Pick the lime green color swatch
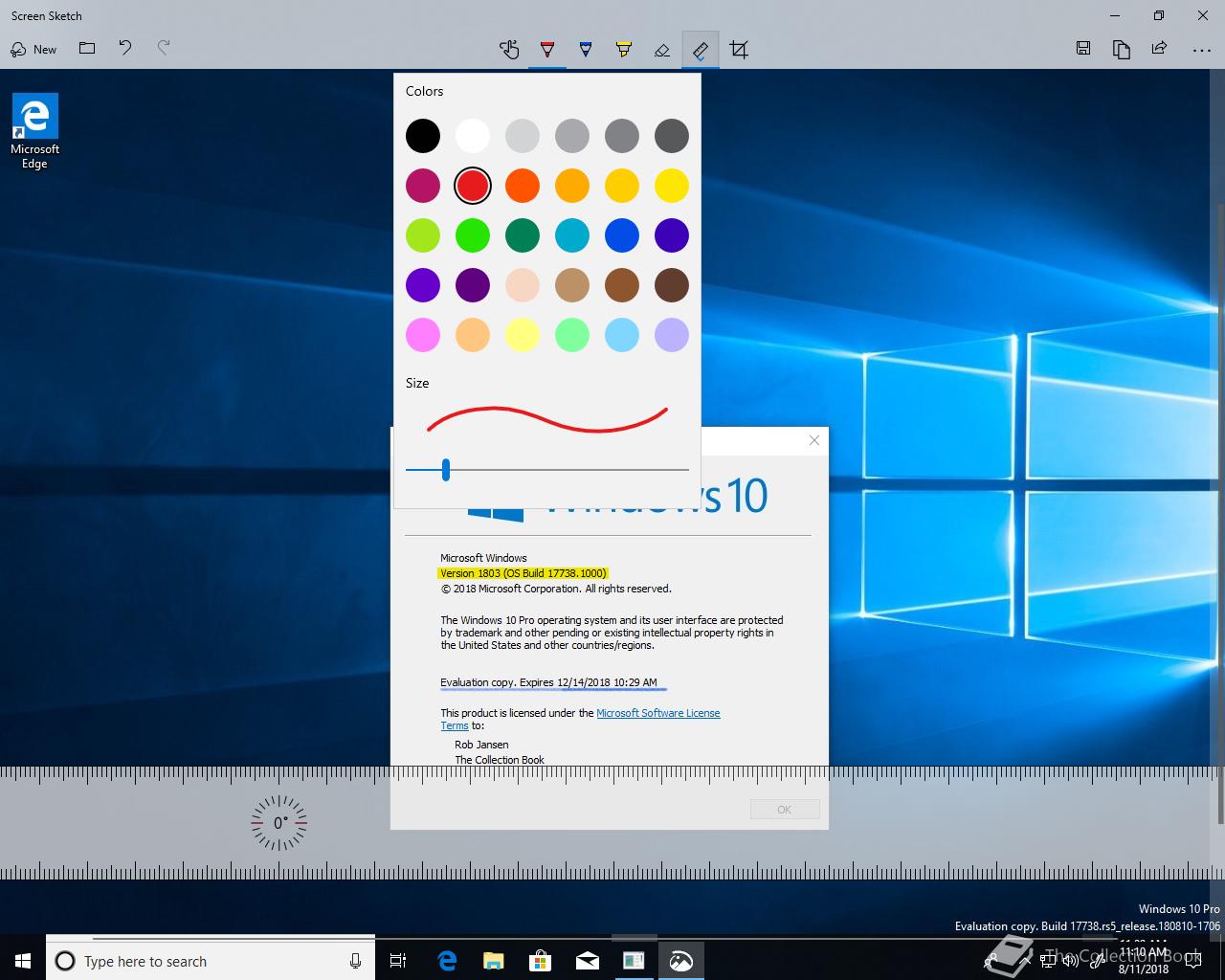This screenshot has width=1225, height=980. tap(423, 235)
